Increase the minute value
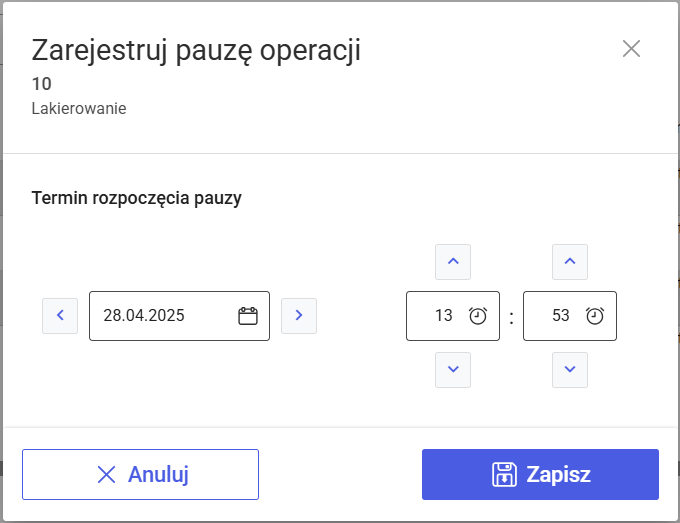This screenshot has width=680, height=523. pos(570,262)
